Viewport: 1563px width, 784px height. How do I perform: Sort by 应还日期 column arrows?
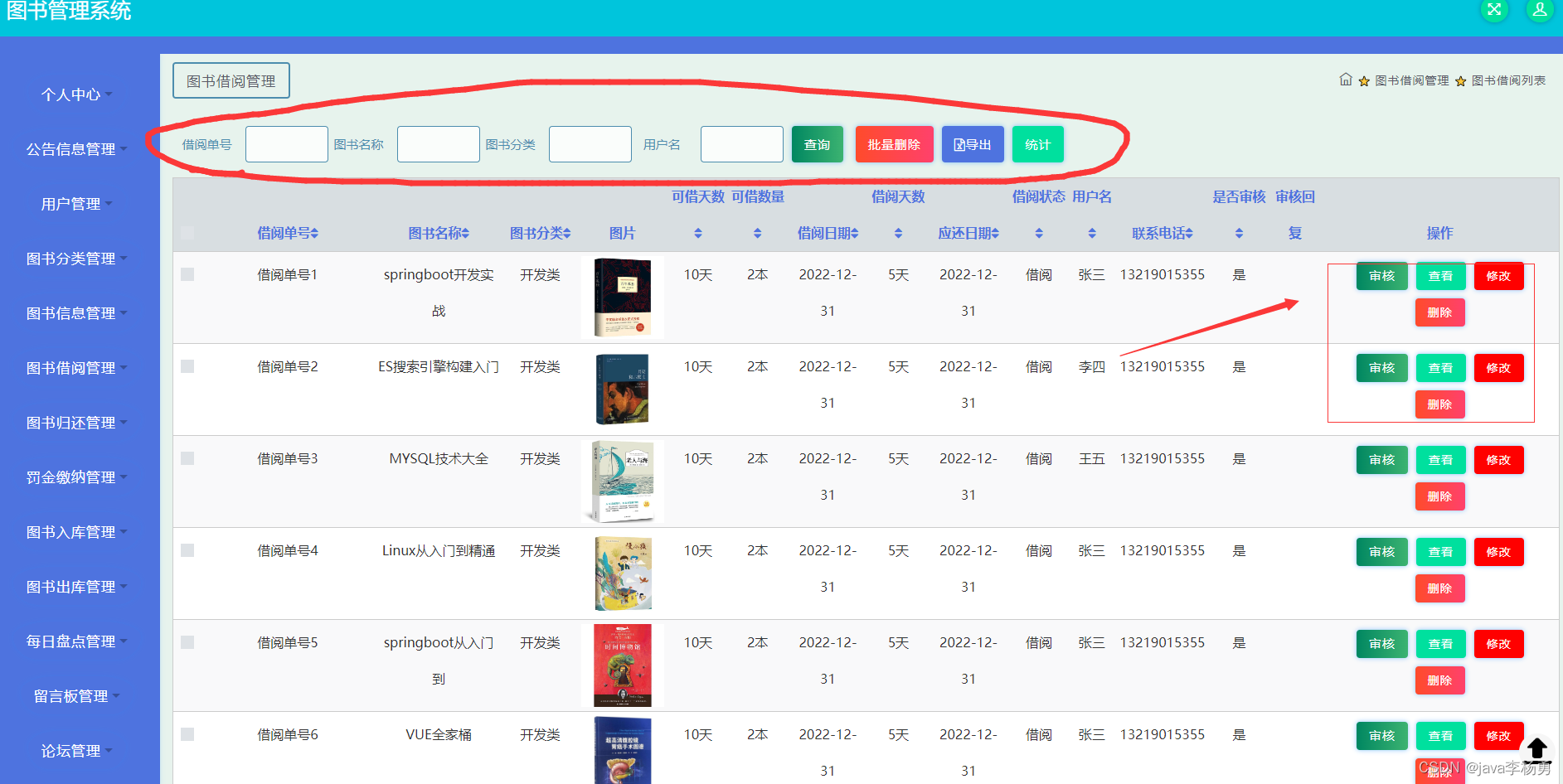[x=995, y=234]
